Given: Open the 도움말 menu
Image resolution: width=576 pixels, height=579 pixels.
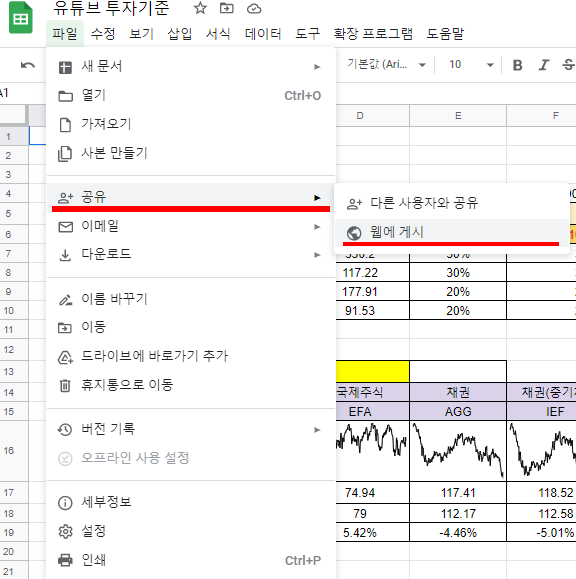Looking at the screenshot, I should (445, 34).
